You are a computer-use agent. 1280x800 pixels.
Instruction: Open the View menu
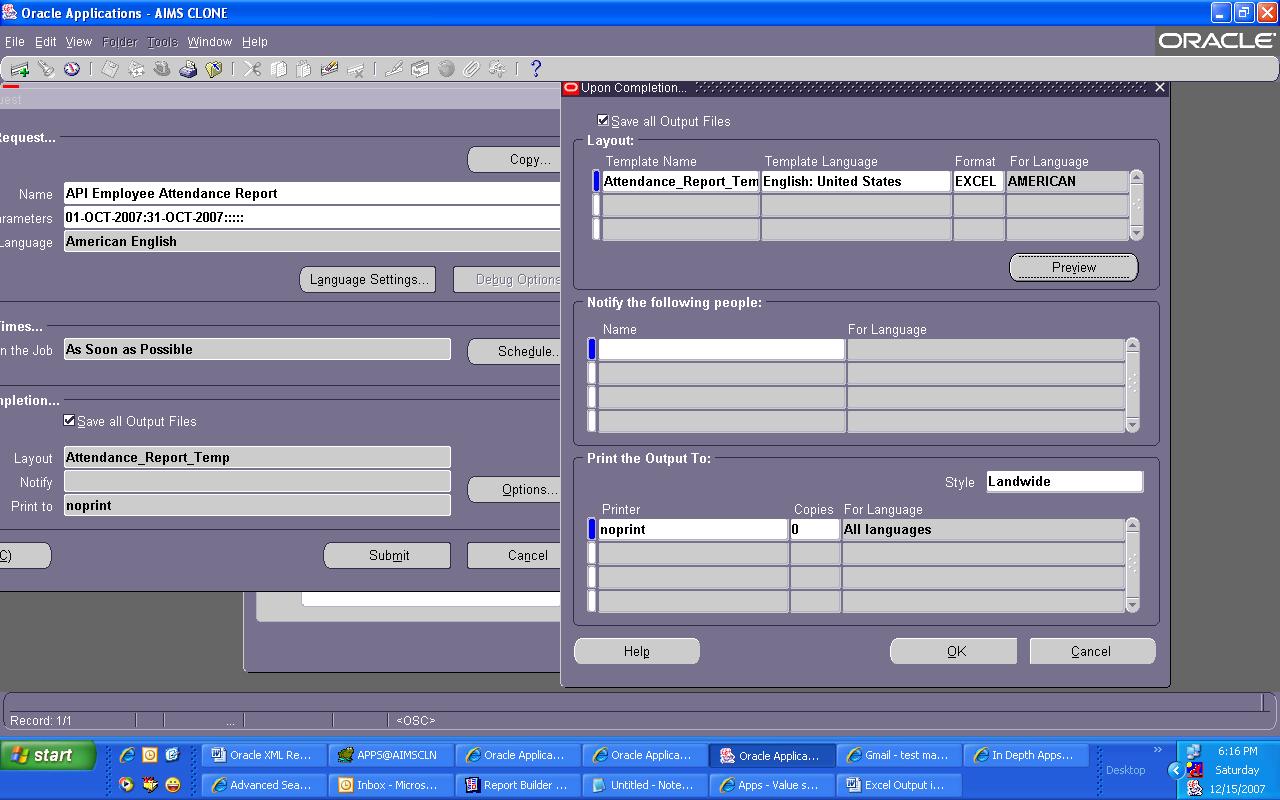click(x=79, y=42)
